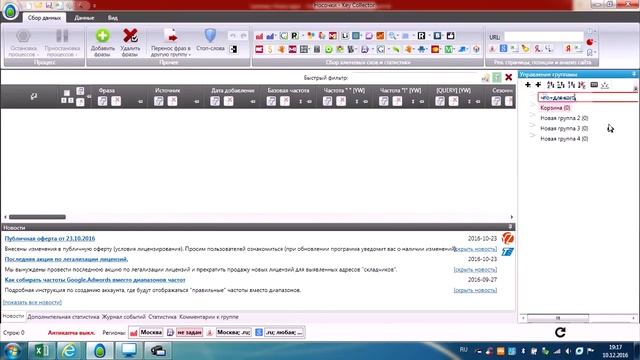
Task: Add a subgroup with second plus icon
Action: pyautogui.click(x=538, y=85)
